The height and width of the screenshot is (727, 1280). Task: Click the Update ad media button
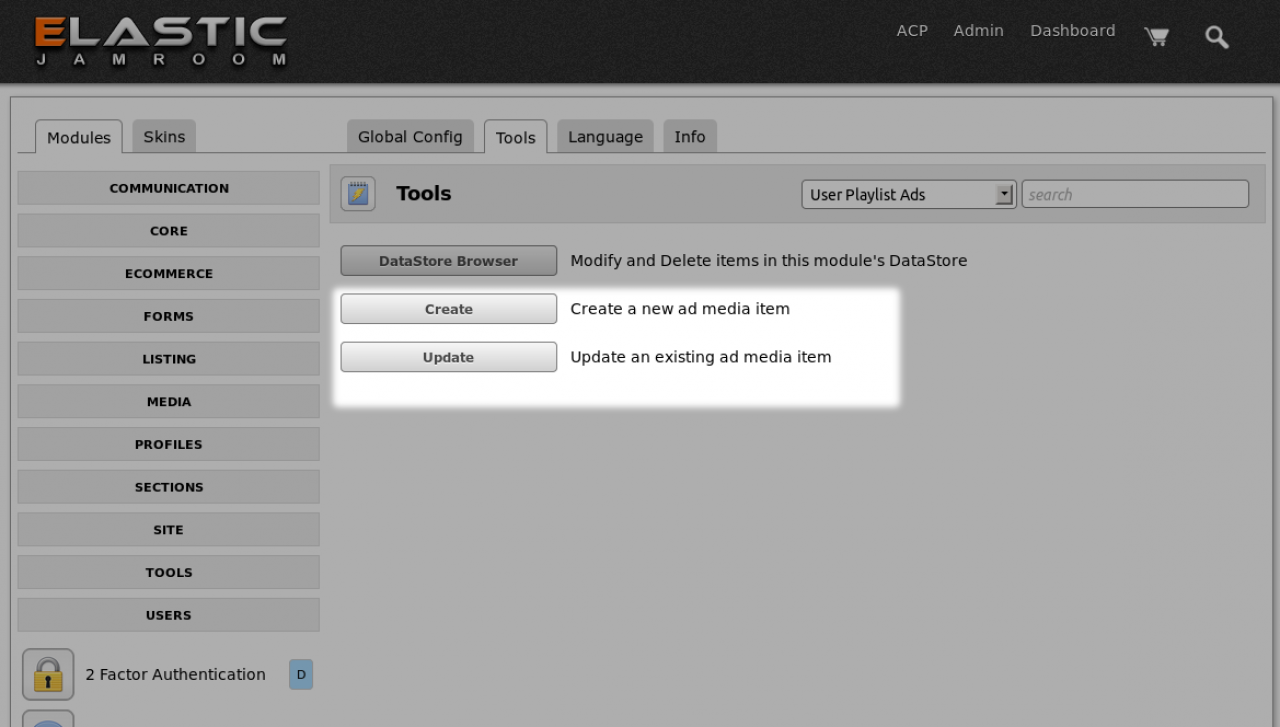(x=449, y=357)
